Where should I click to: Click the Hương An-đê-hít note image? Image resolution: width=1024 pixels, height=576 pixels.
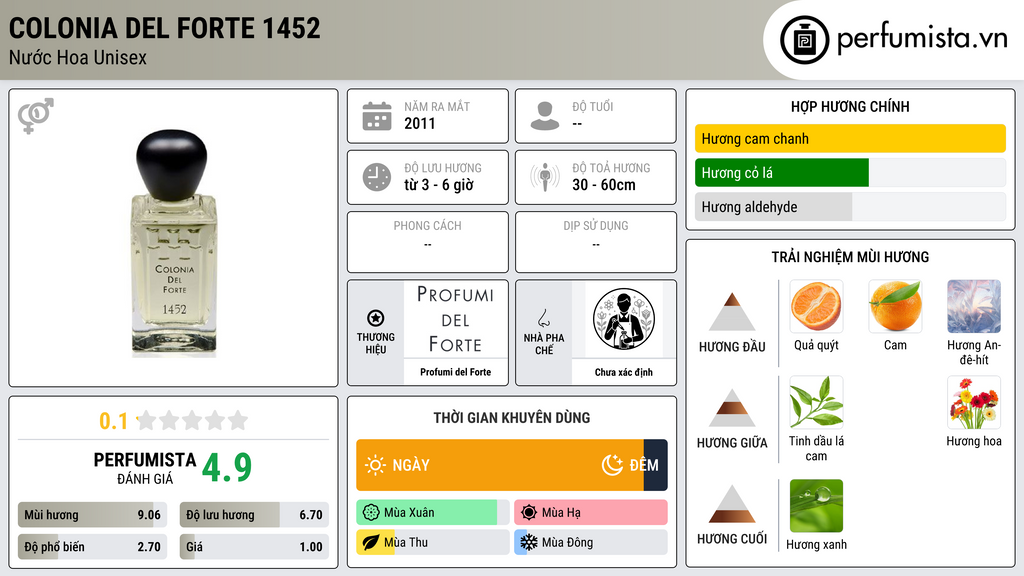[x=974, y=306]
